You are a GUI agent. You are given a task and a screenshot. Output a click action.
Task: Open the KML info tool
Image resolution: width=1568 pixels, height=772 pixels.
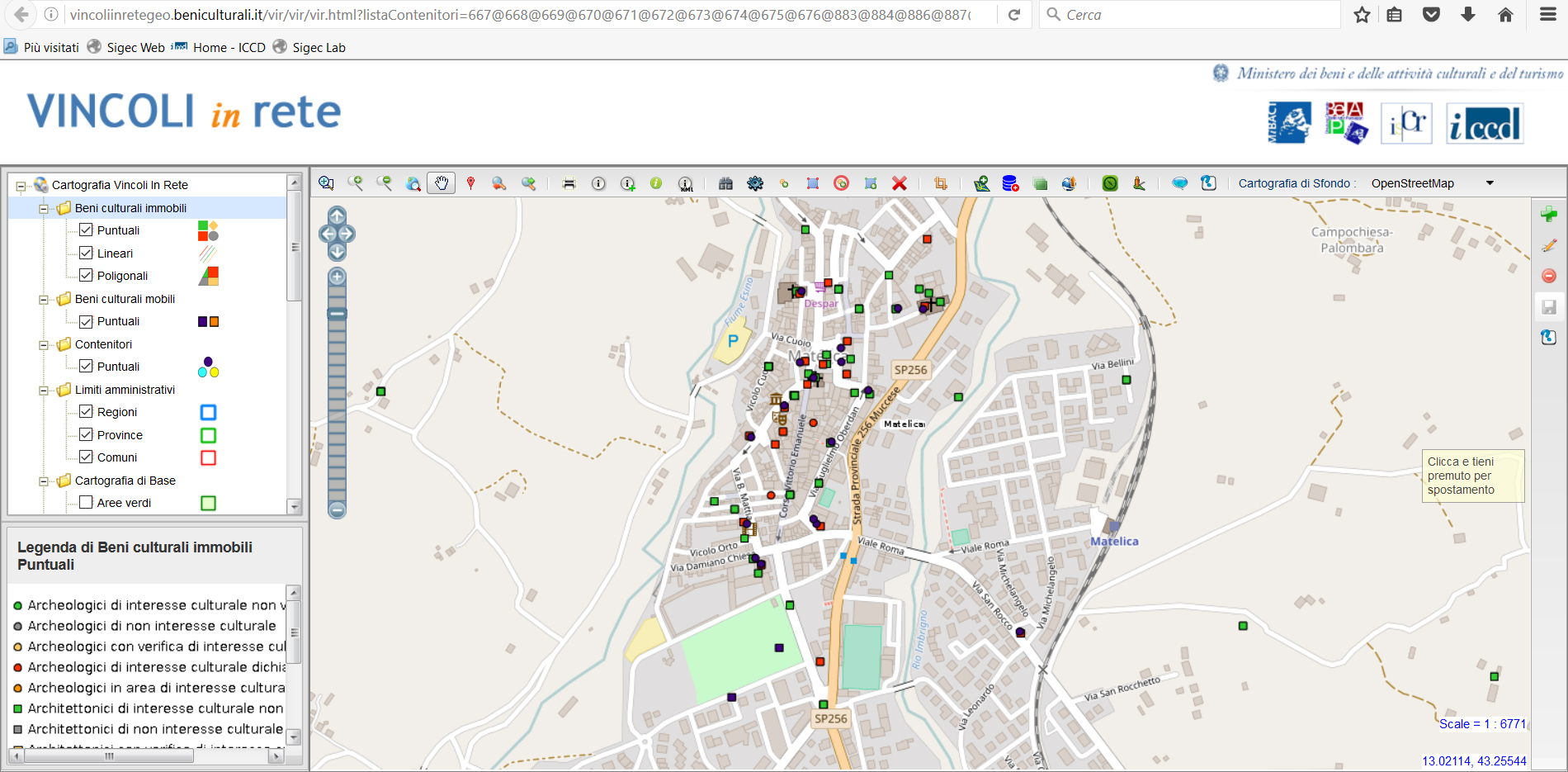coord(686,183)
